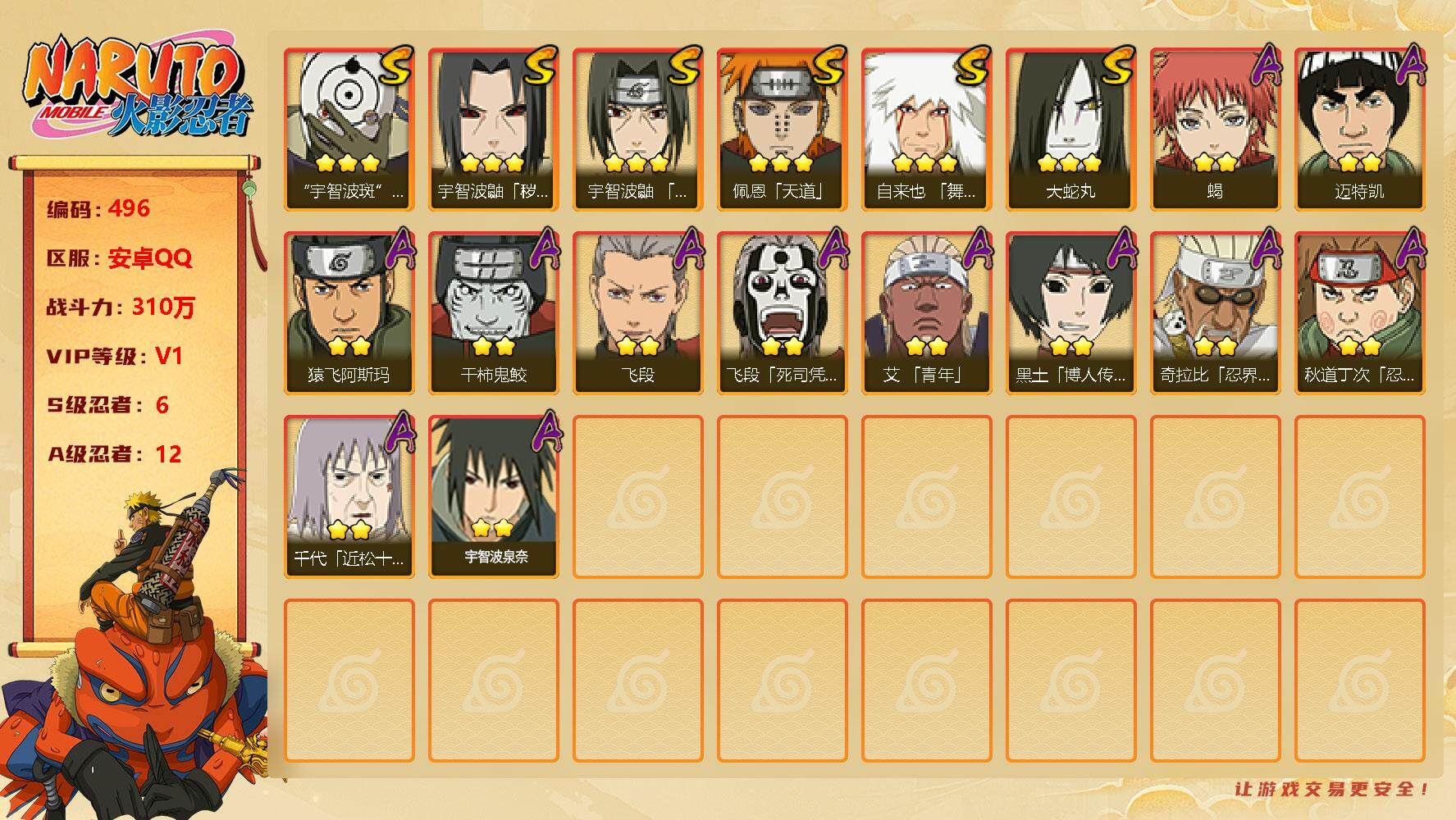Open the 大蛇丸 ninja card

[x=1070, y=130]
